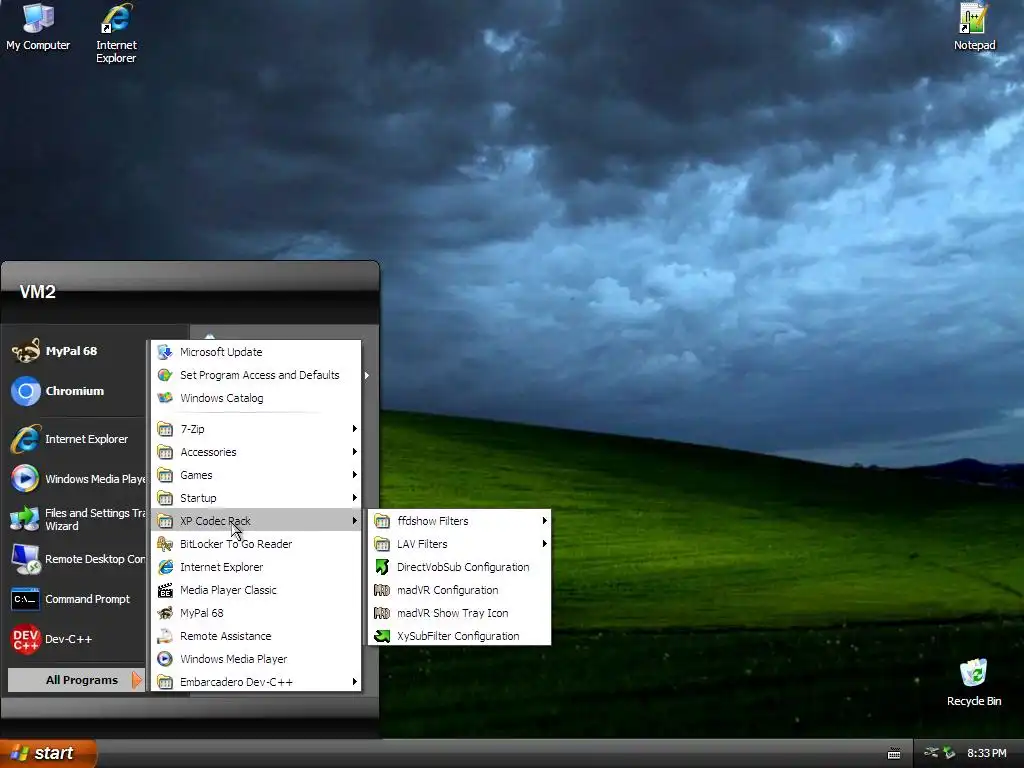Open the Accessories folder entry
This screenshot has width=1024, height=768.
click(x=256, y=452)
